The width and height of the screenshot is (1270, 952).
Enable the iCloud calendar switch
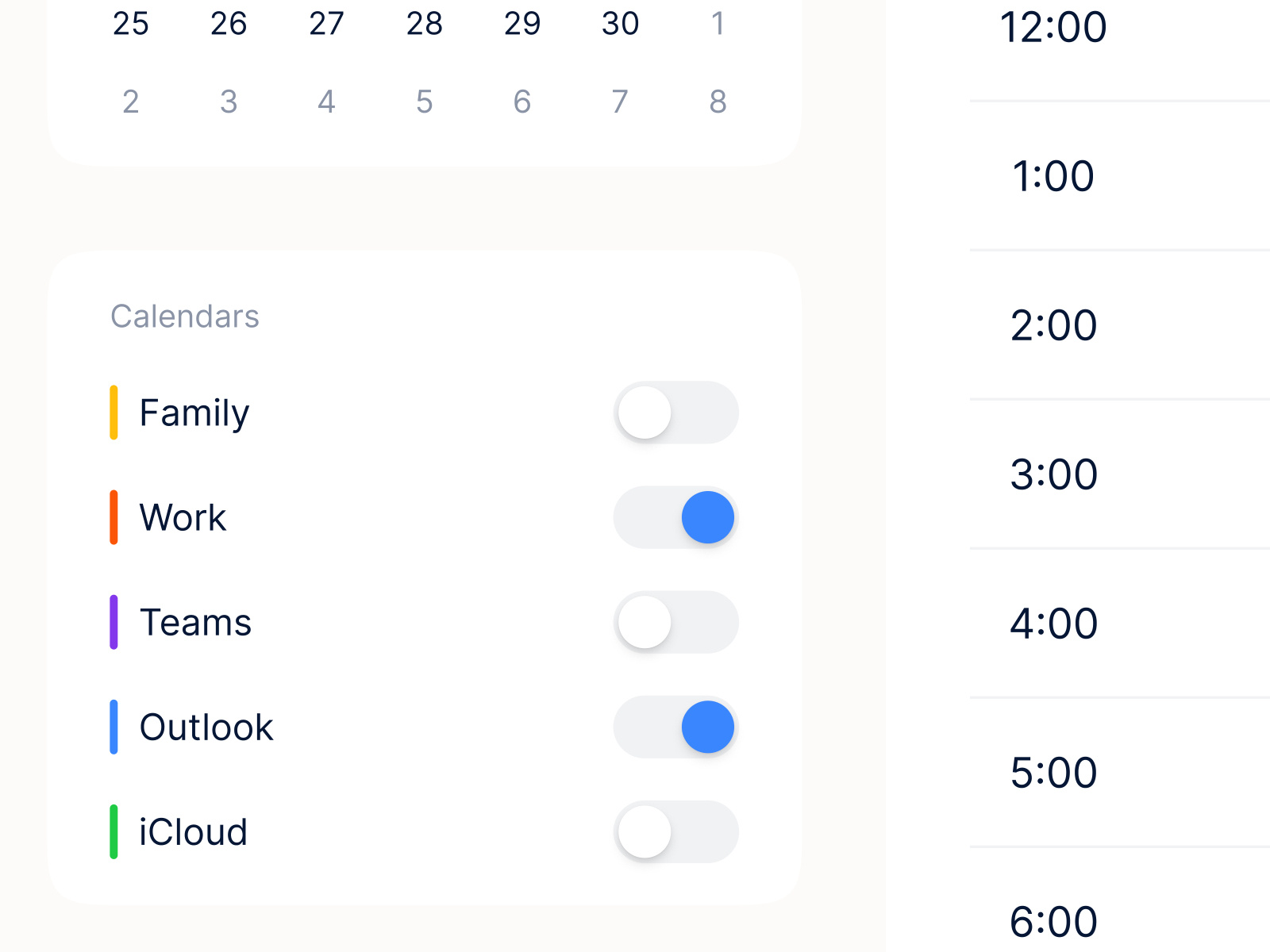[676, 831]
